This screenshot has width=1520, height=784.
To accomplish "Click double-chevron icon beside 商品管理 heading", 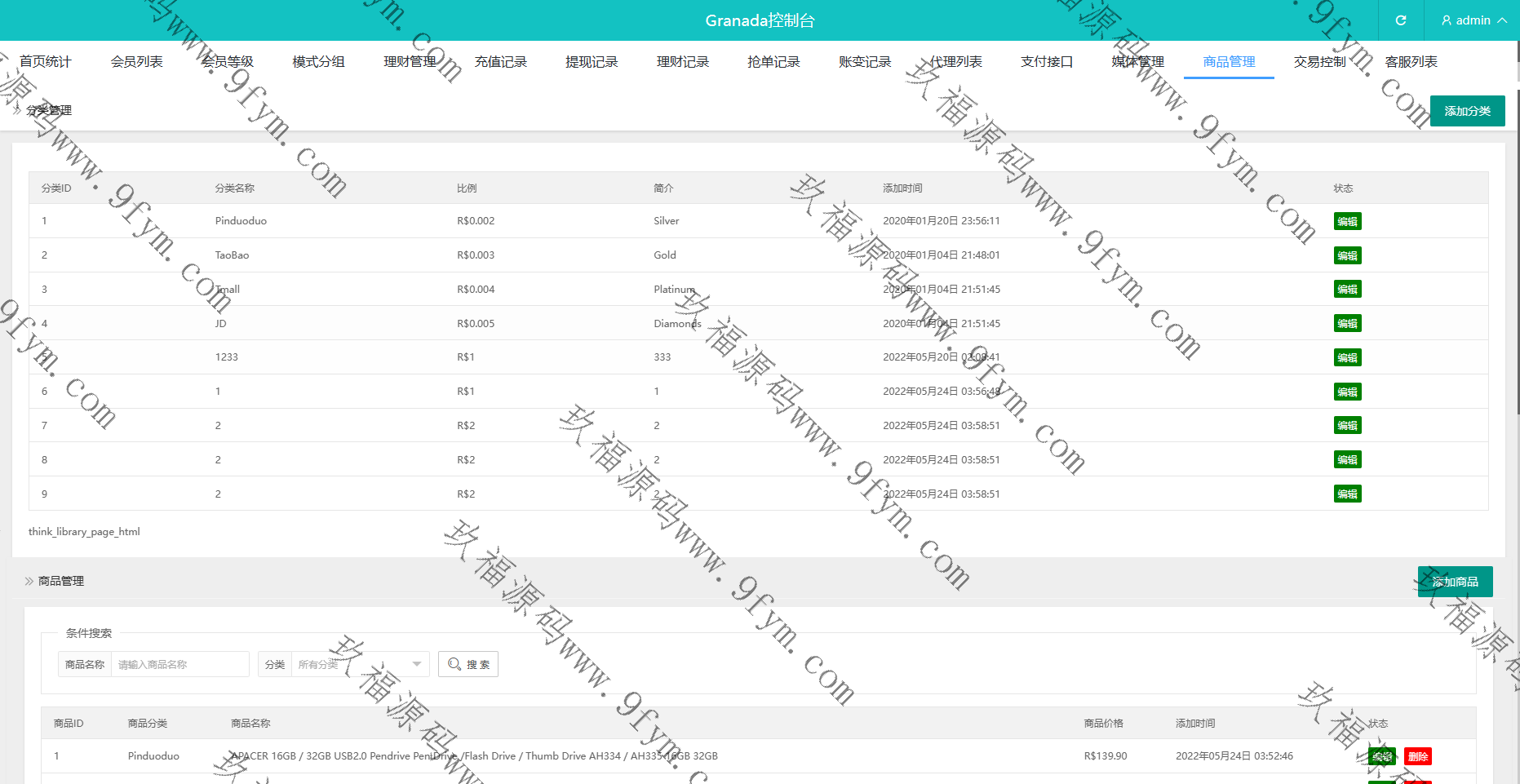I will tap(29, 581).
